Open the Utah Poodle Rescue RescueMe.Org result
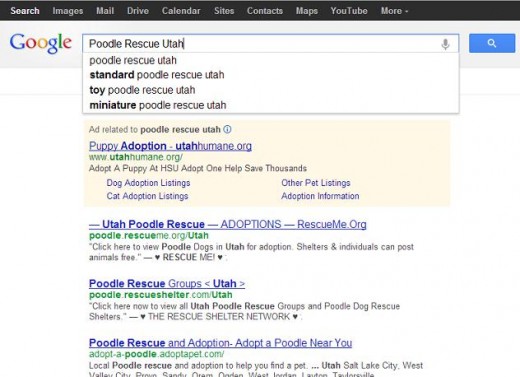This screenshot has width=520, height=377. click(228, 224)
